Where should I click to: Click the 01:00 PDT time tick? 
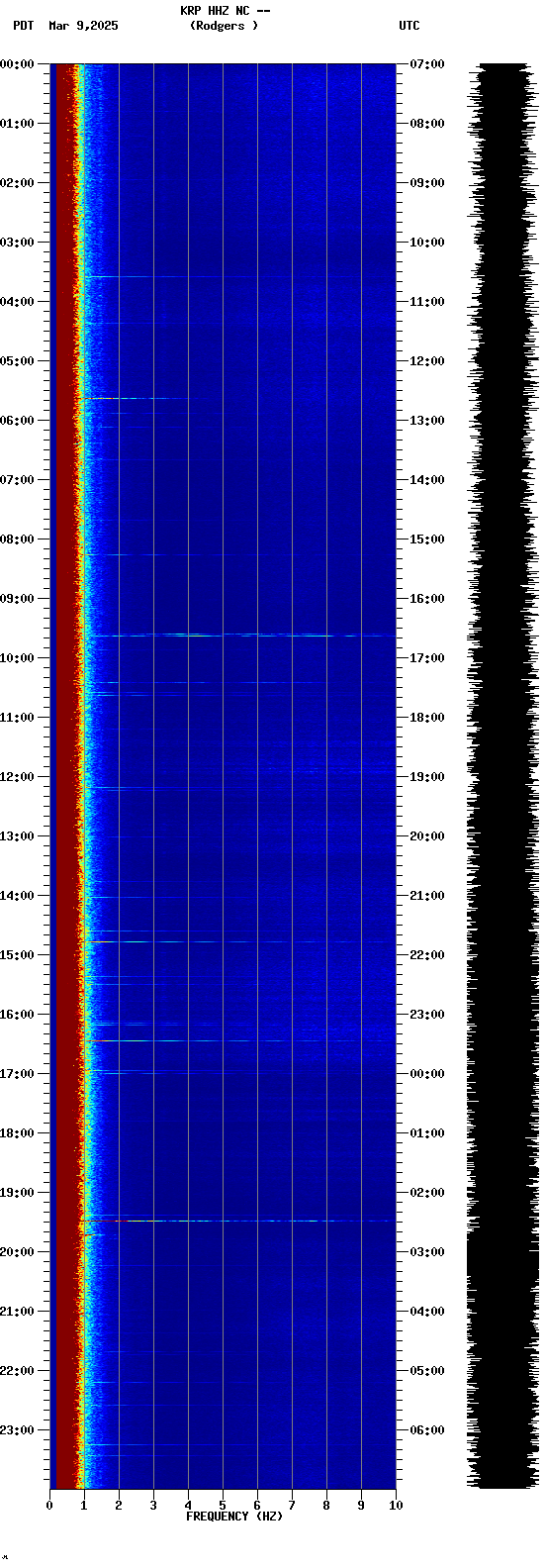point(17,124)
